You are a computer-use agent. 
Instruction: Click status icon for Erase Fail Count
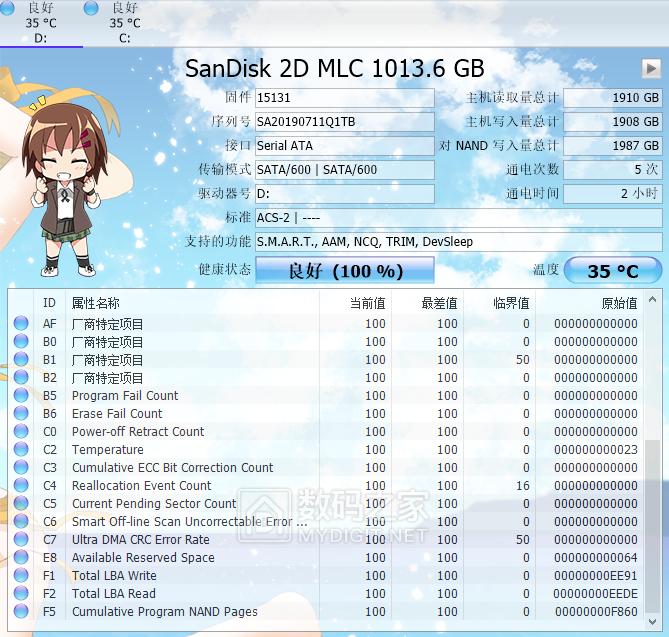pyautogui.click(x=21, y=413)
